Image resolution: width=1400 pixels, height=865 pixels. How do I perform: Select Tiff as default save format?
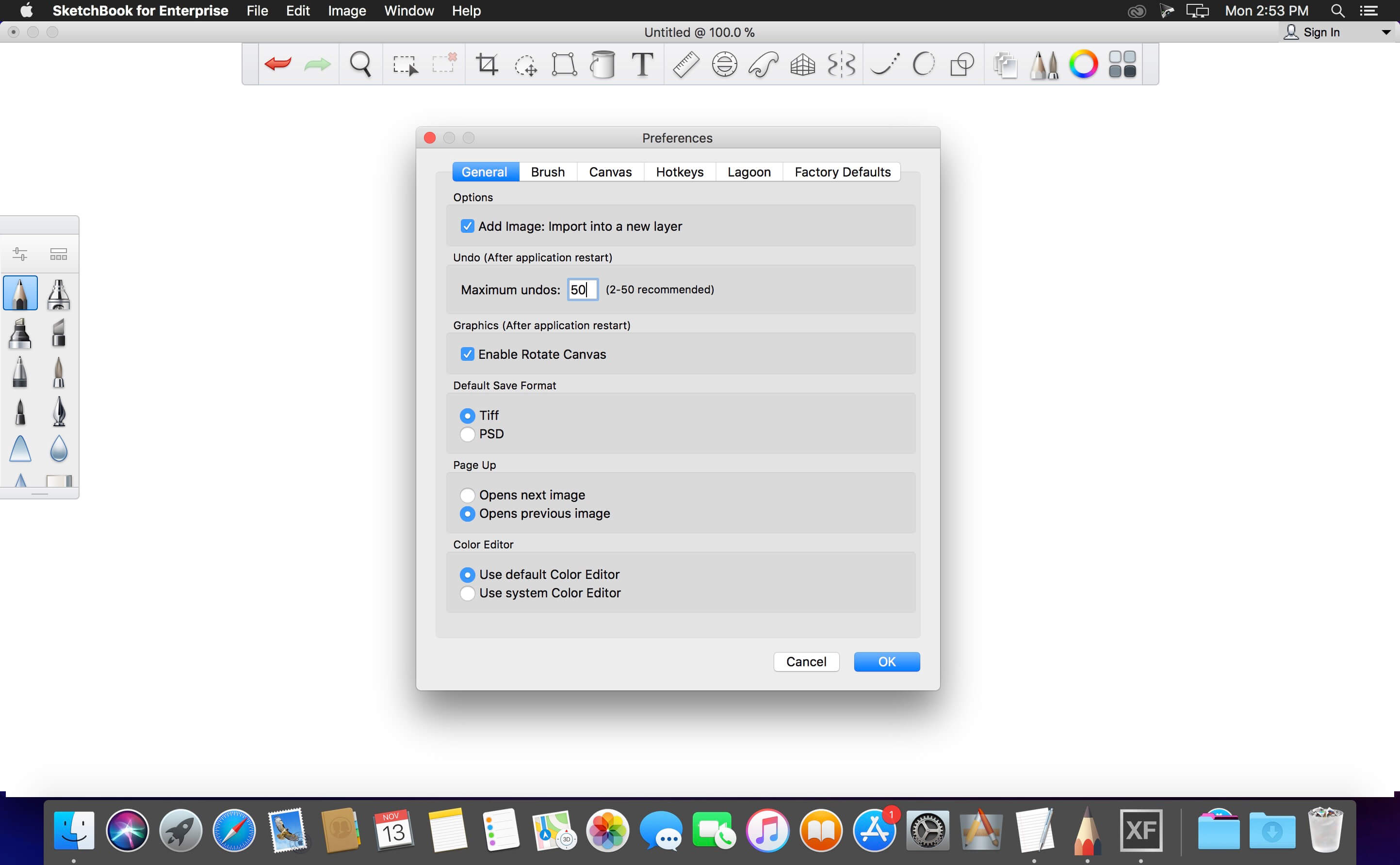point(468,416)
